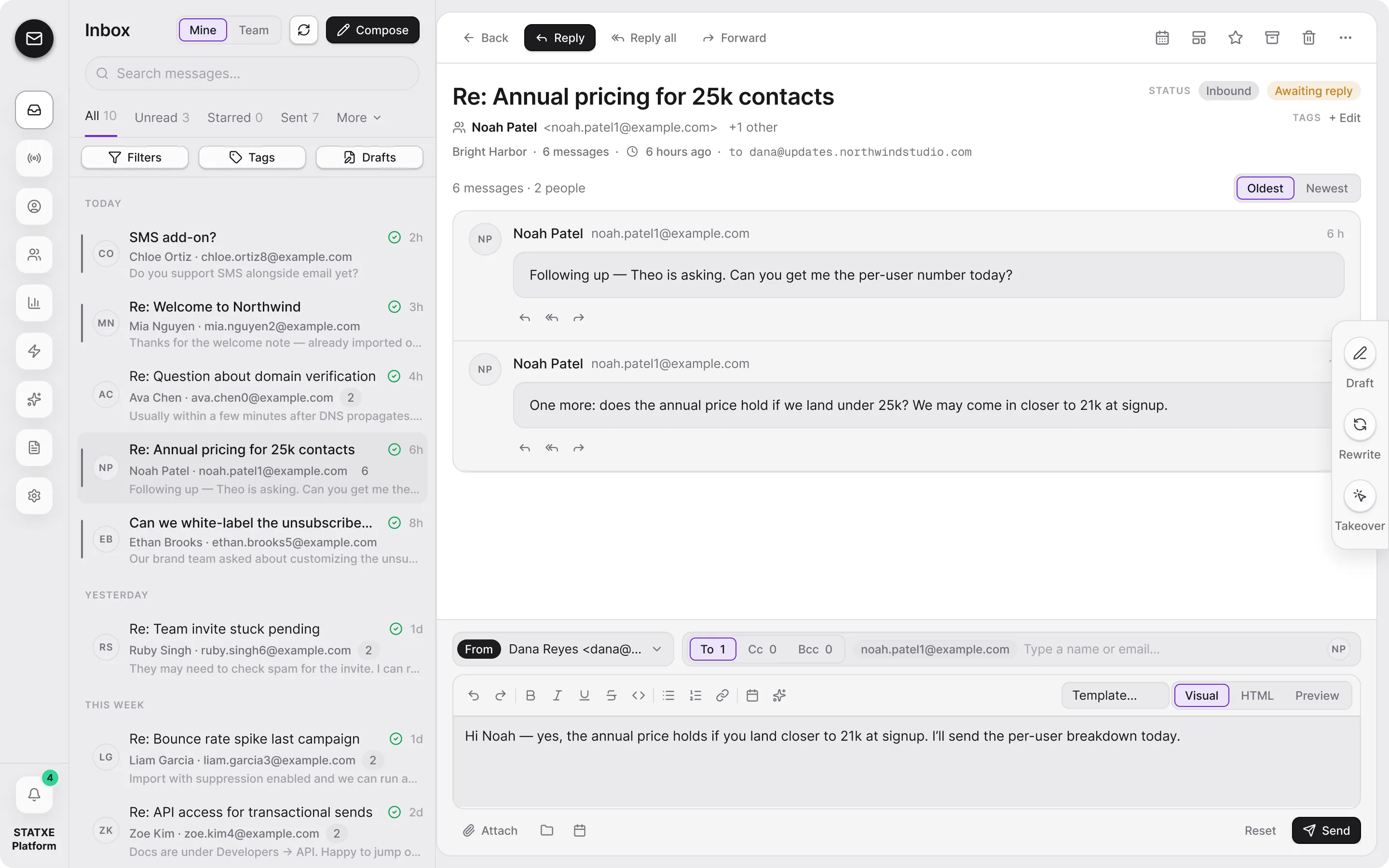1389x868 pixels.
Task: Open the analytics bar chart sidebar icon
Action: point(34,302)
